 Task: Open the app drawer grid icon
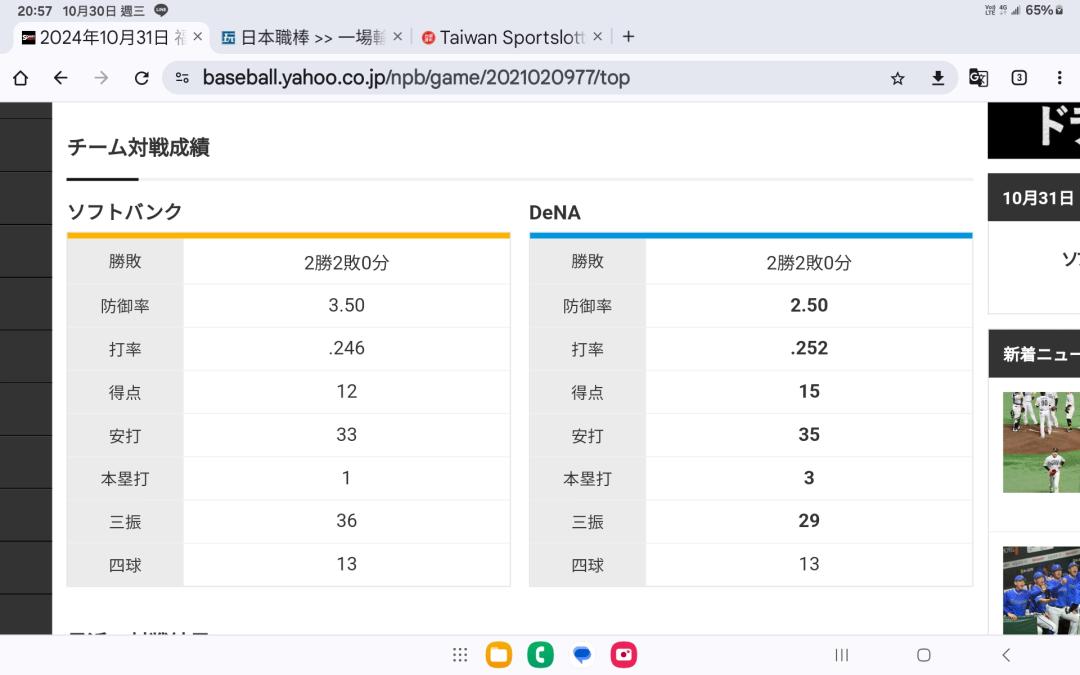(x=460, y=655)
